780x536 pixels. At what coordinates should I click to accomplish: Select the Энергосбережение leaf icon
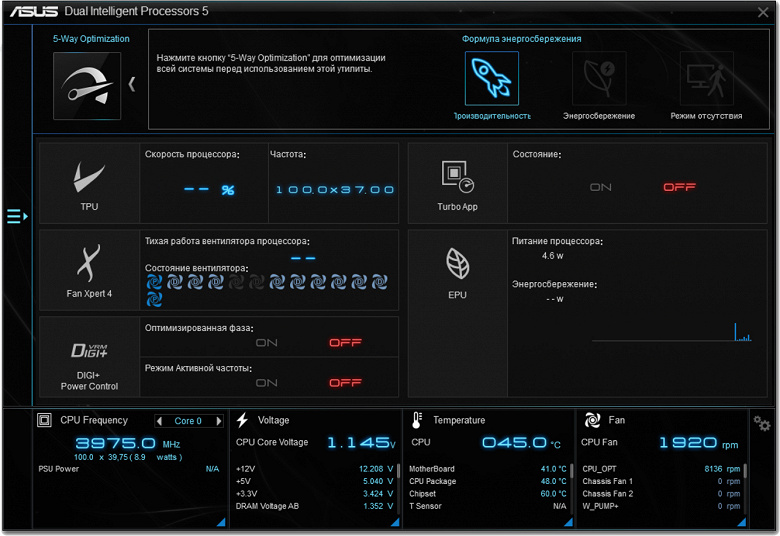599,78
